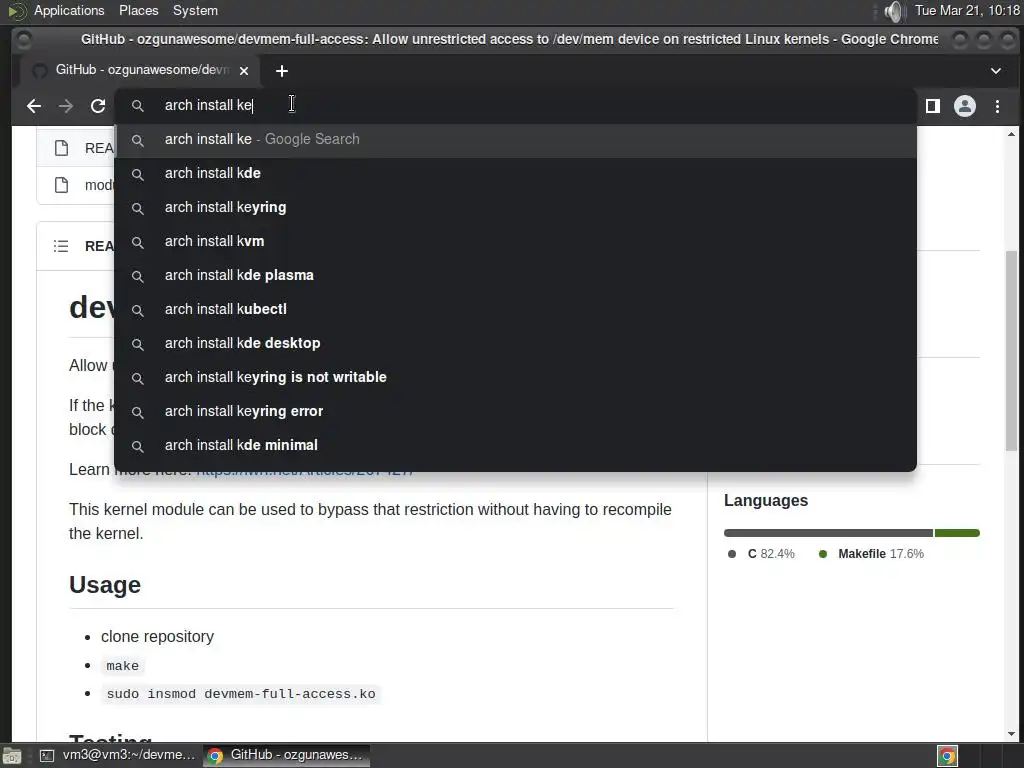Open the Chrome profile avatar menu
The image size is (1024, 768).
(965, 106)
